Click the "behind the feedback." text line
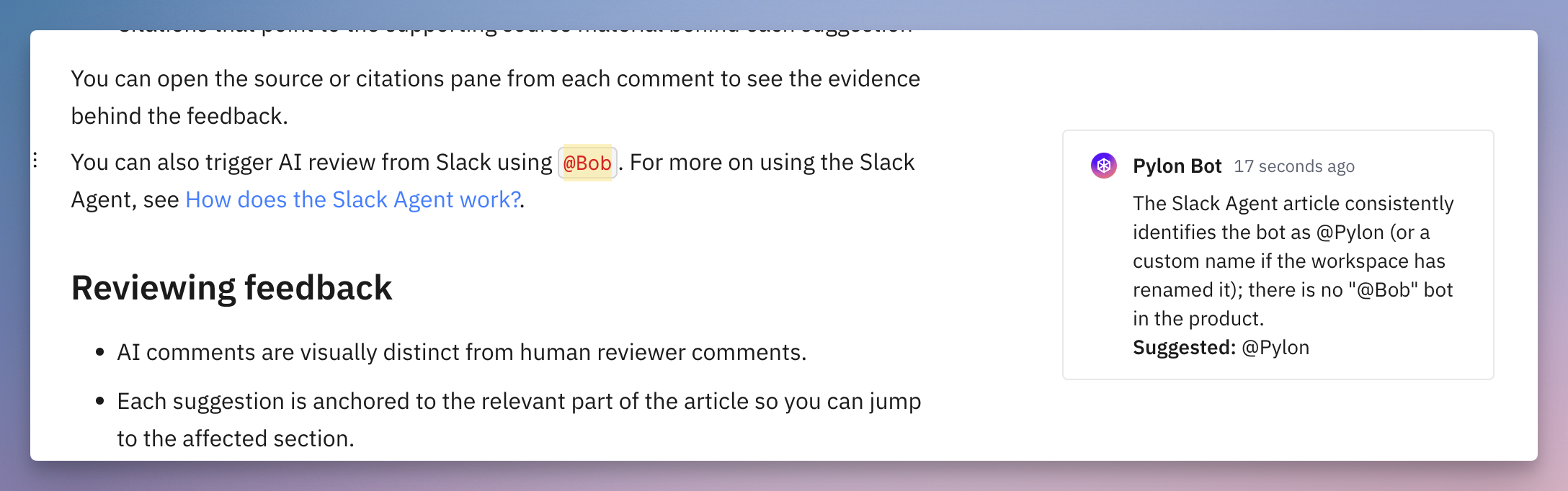This screenshot has height=491, width=1568. tap(179, 116)
